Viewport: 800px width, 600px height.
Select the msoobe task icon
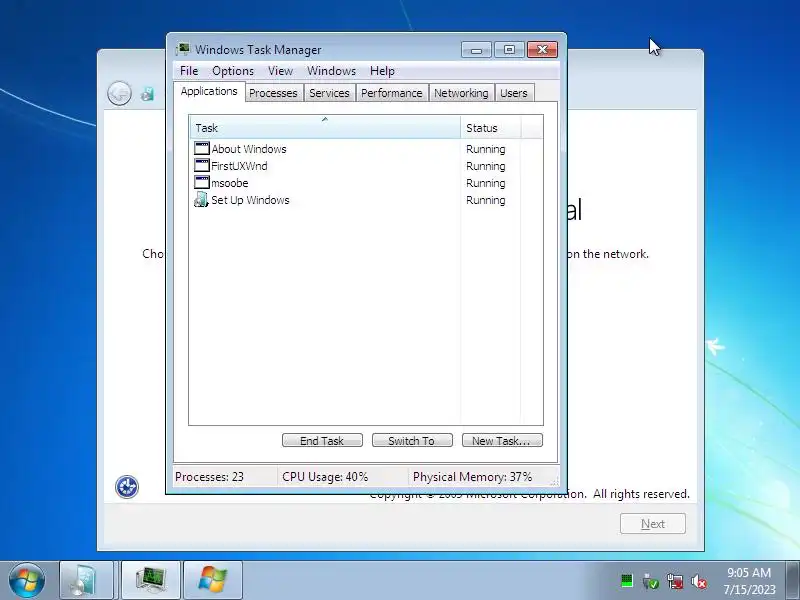[202, 182]
